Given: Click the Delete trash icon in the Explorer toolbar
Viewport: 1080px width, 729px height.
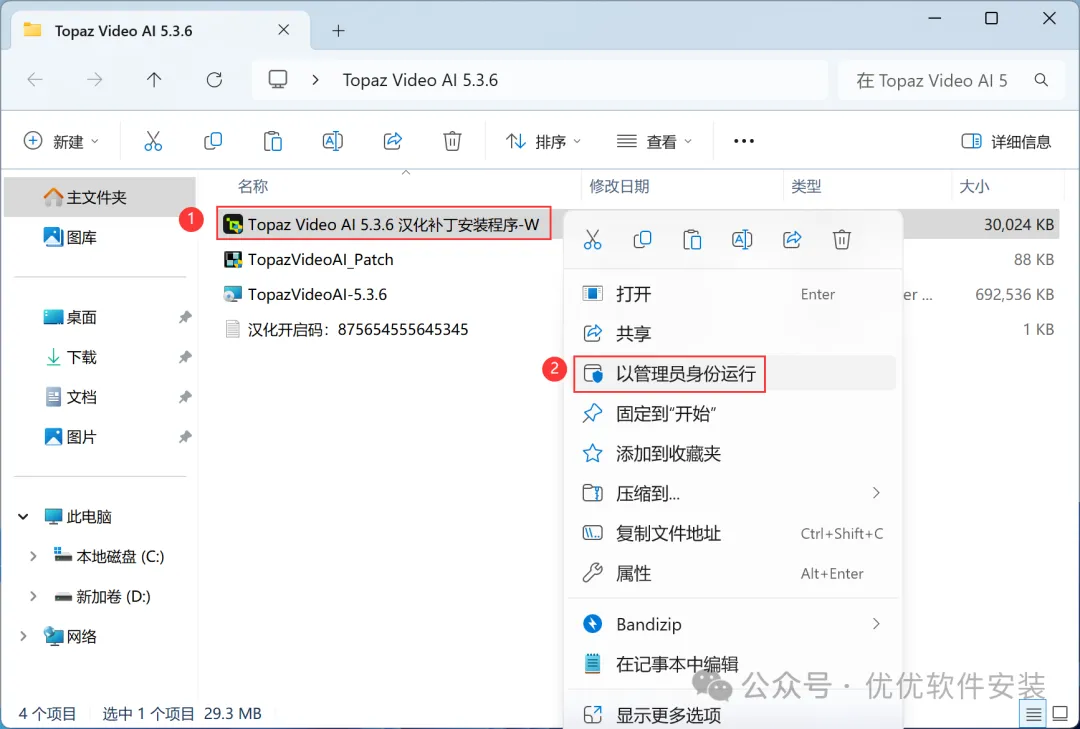Looking at the screenshot, I should (452, 141).
